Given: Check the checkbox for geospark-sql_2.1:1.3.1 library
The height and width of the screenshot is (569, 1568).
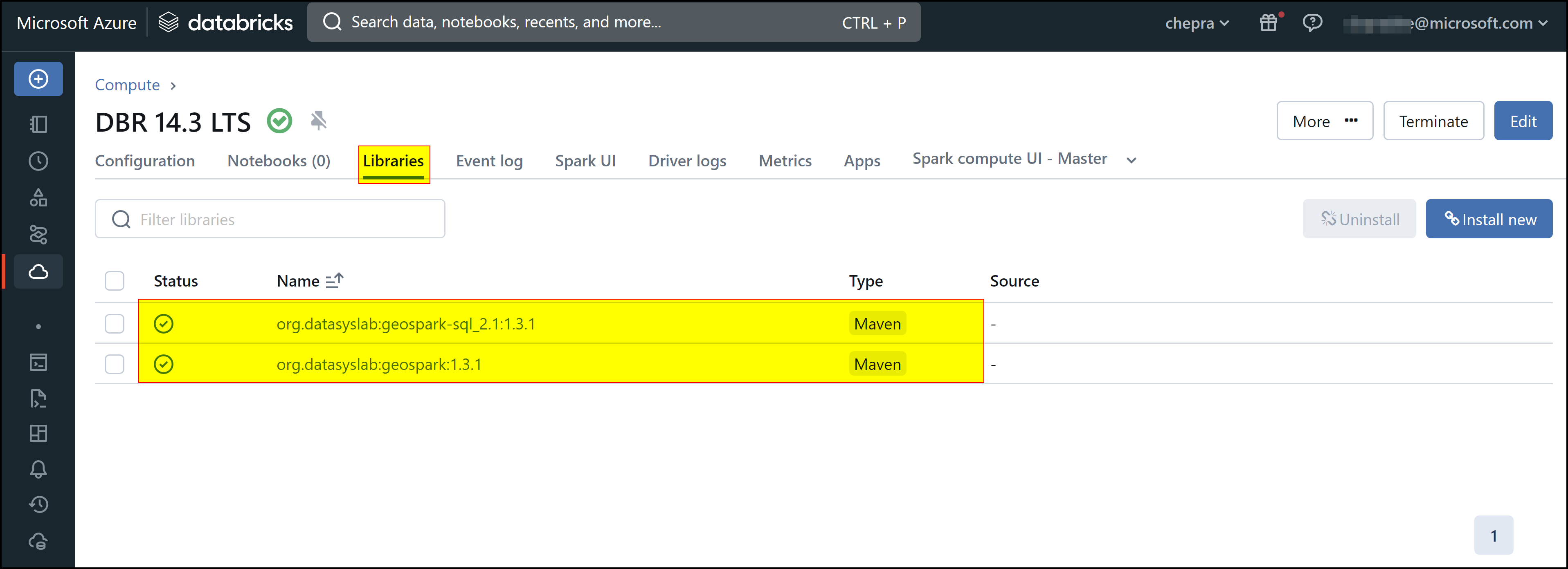Looking at the screenshot, I should click(x=115, y=323).
